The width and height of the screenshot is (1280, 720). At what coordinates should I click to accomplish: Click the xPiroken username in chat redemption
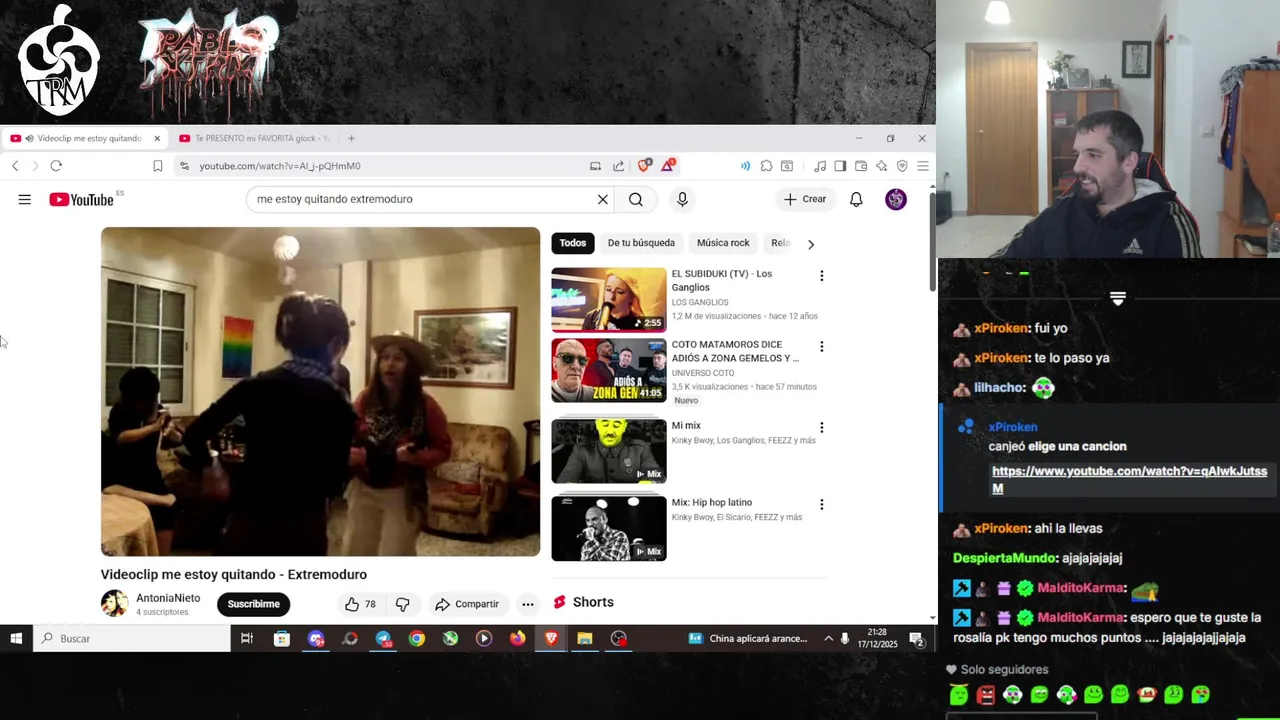(x=1012, y=427)
